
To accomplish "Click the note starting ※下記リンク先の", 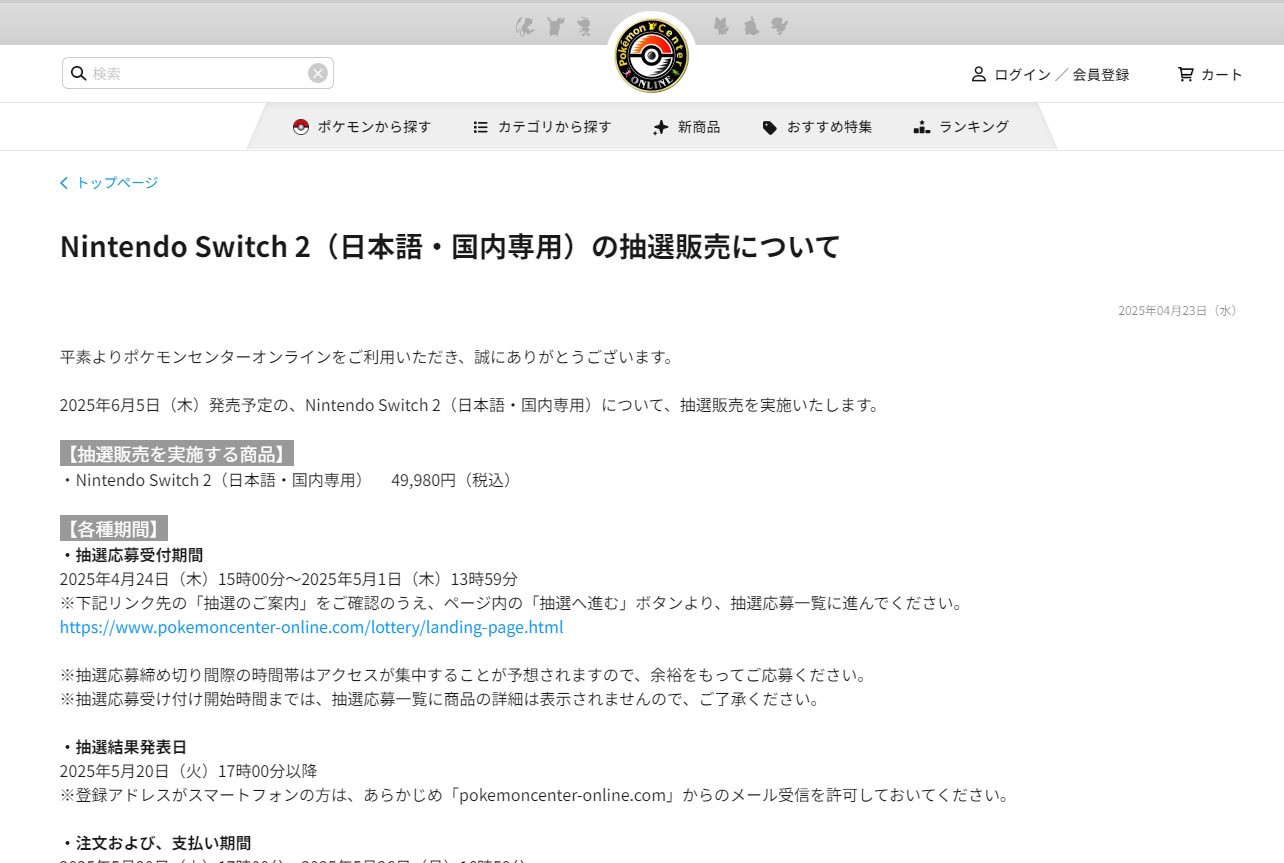I will pos(513,603).
